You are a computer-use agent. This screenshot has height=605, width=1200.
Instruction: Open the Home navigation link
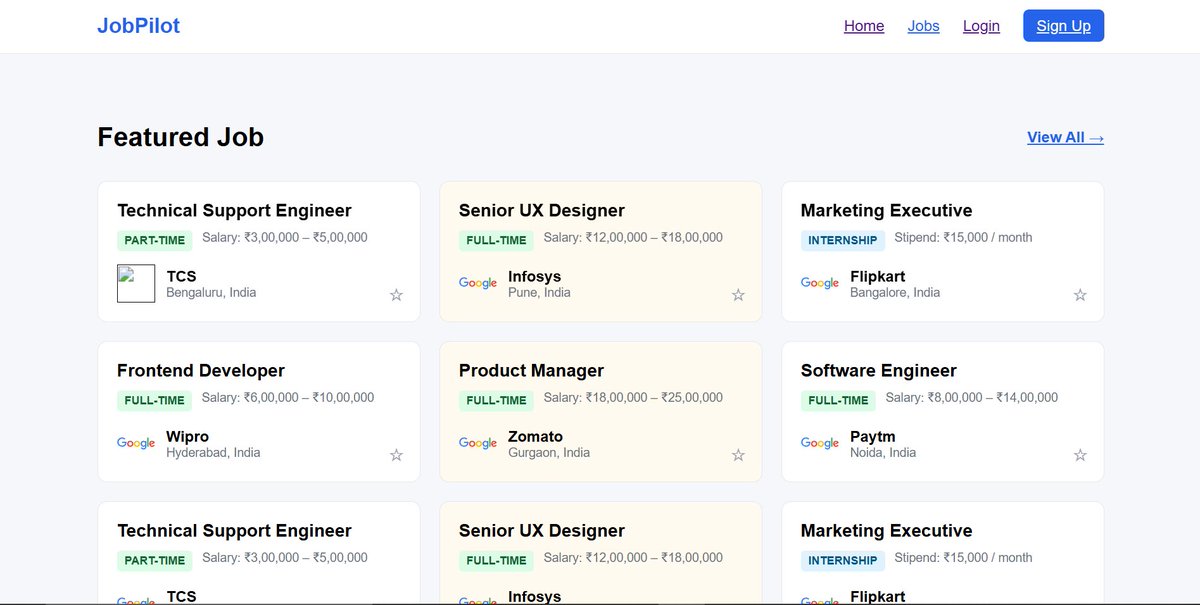point(864,26)
